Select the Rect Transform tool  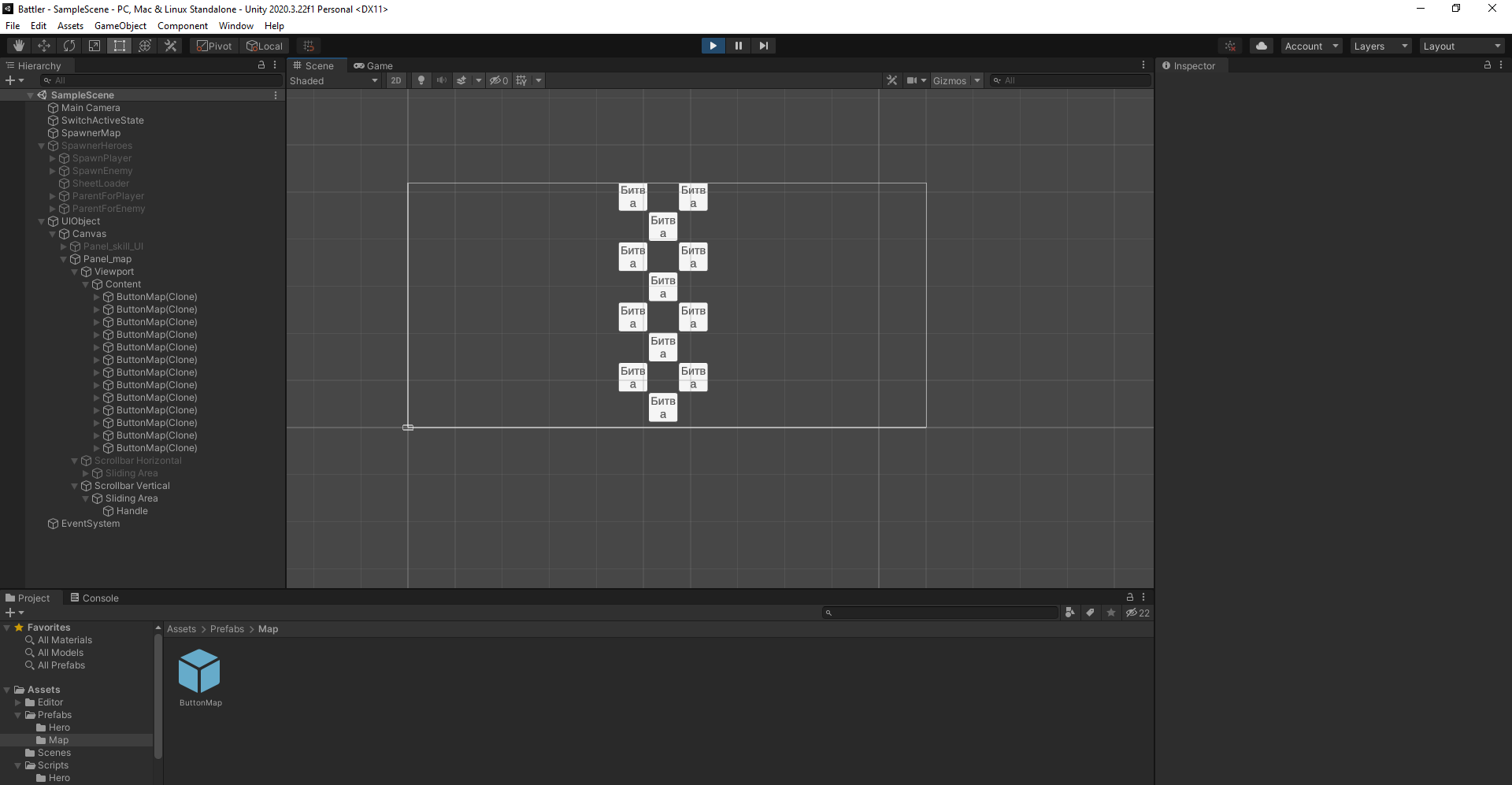[119, 45]
